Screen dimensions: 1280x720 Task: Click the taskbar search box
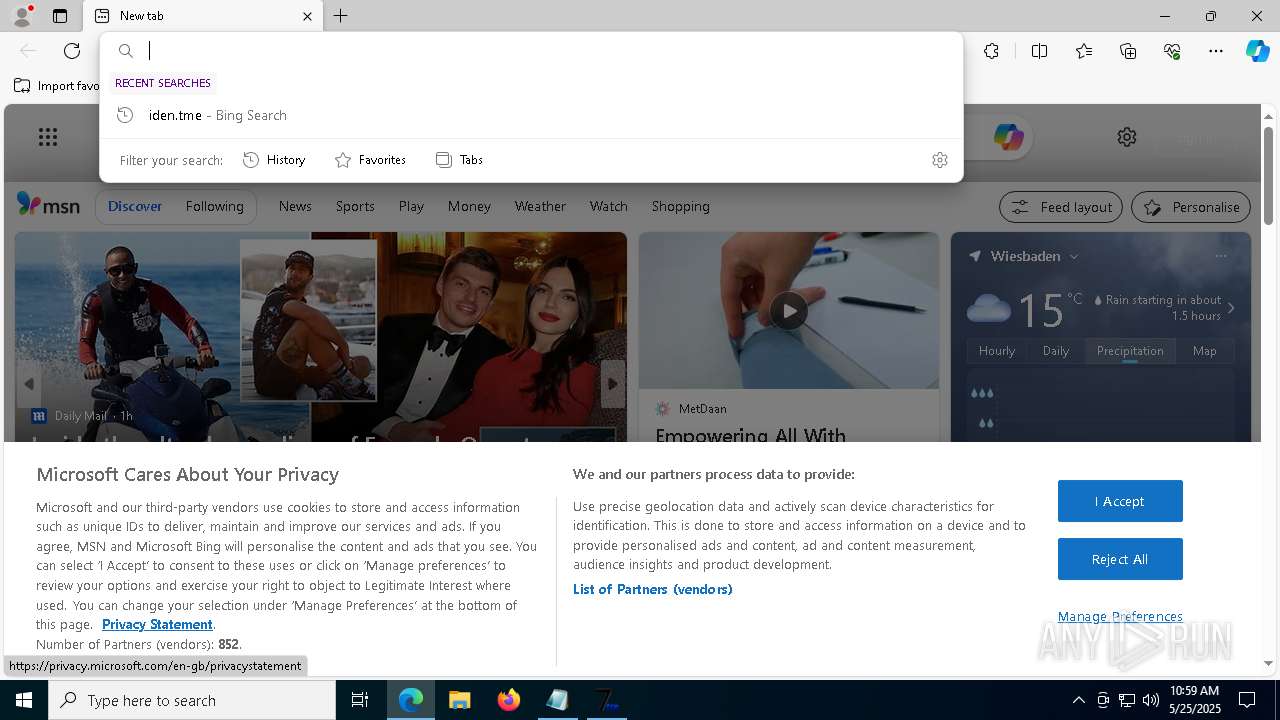[x=192, y=700]
